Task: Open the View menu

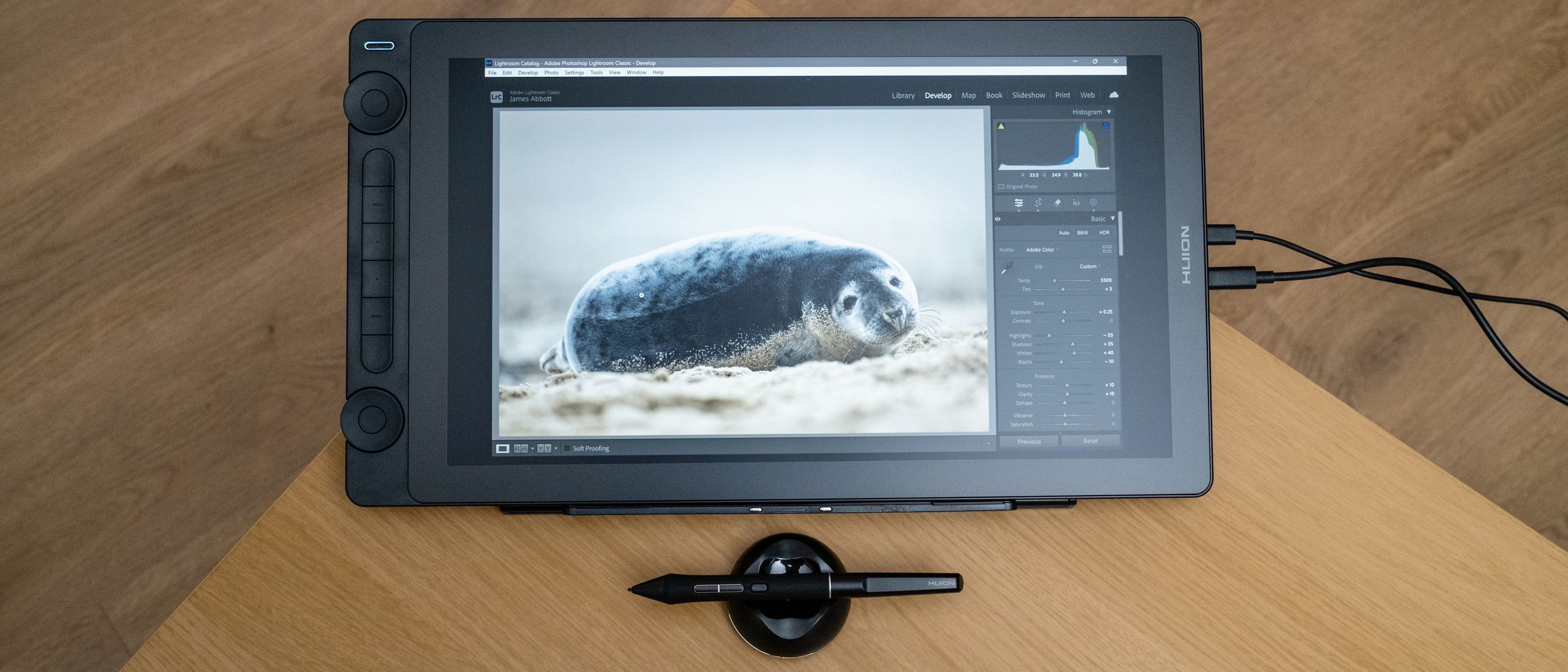Action: (614, 72)
